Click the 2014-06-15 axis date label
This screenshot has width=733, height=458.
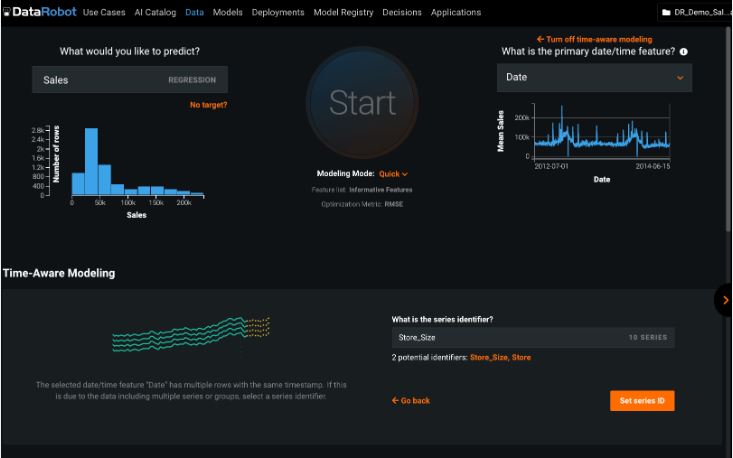pos(653,166)
